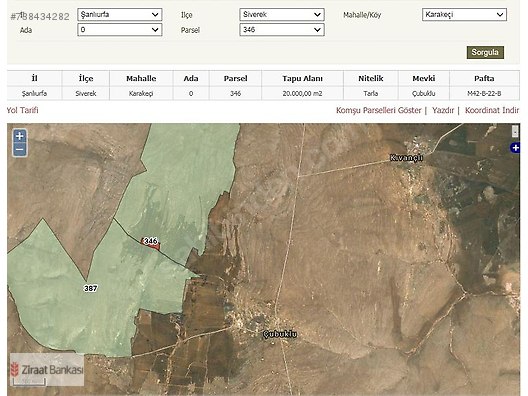
Task: Show neighbors via Komşu Parselleri Göster
Action: [x=378, y=110]
